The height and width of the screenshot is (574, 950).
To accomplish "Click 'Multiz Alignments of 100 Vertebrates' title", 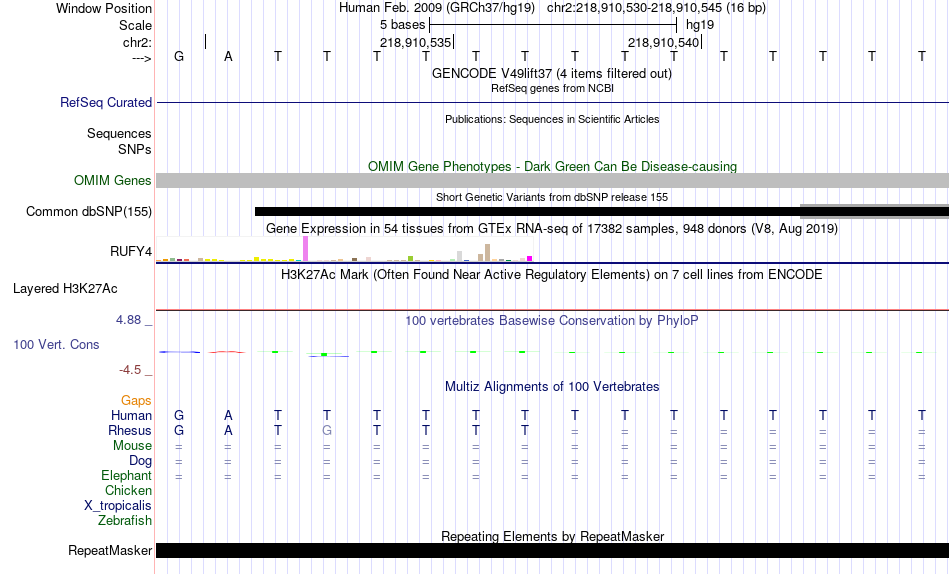I will pyautogui.click(x=552, y=387).
